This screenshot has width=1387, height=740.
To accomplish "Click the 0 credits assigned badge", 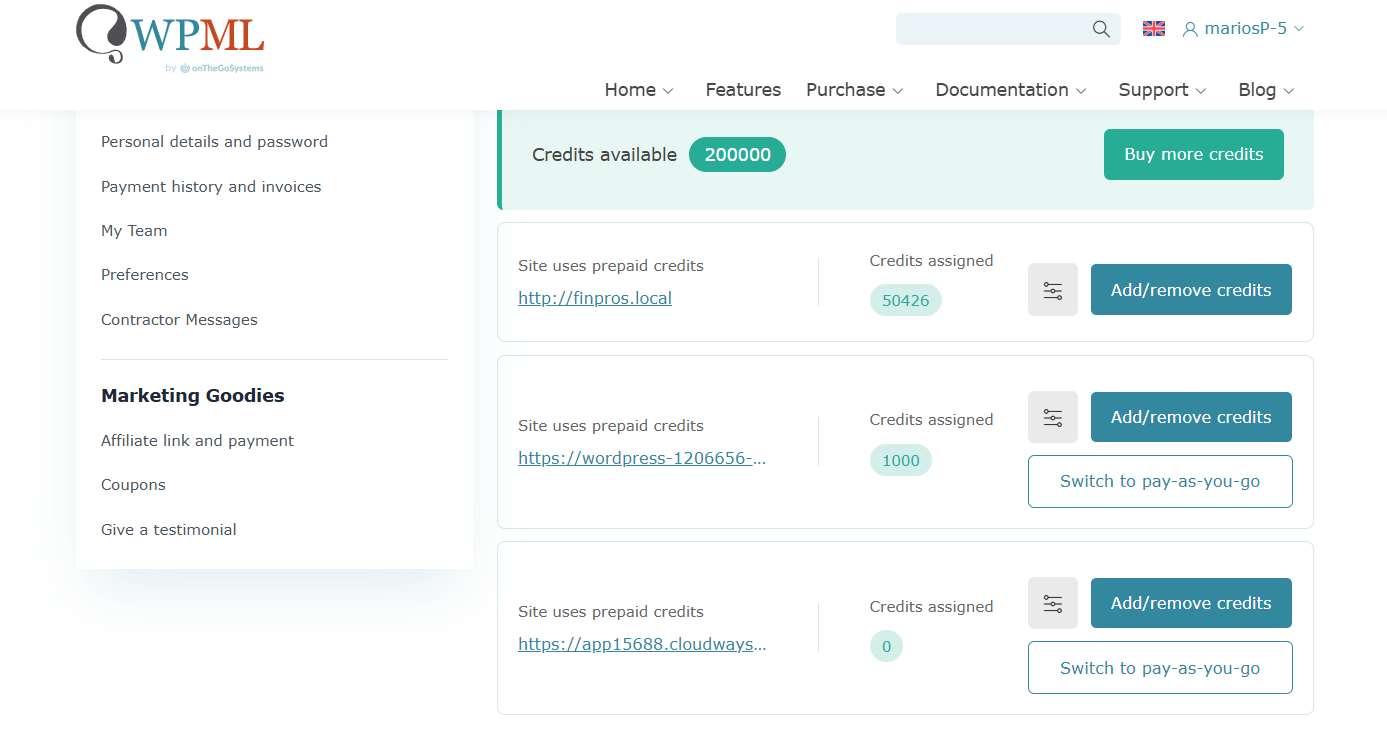I will pyautogui.click(x=886, y=647).
